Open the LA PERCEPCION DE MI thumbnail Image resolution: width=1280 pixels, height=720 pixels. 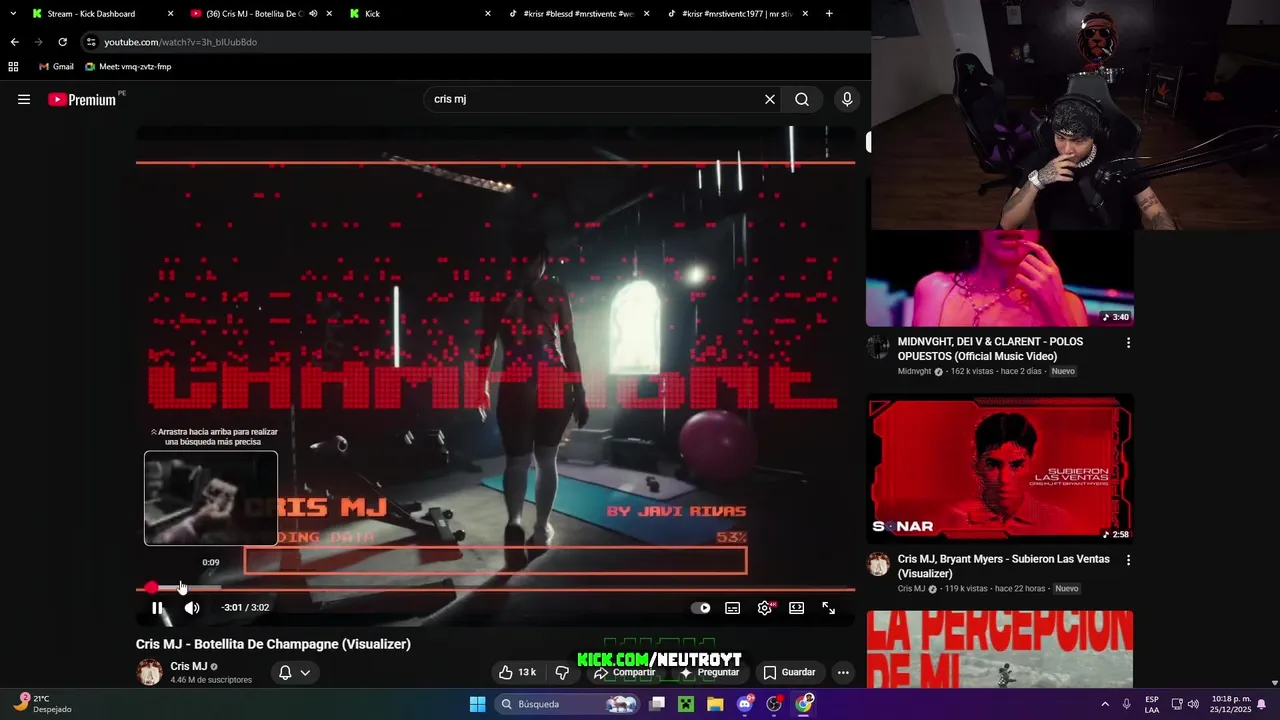click(x=1000, y=649)
